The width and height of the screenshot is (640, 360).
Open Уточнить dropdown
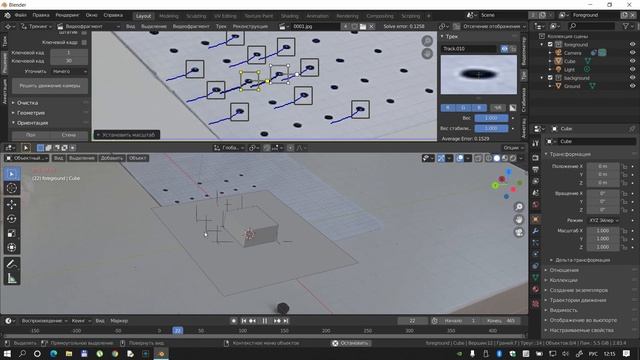click(x=69, y=71)
